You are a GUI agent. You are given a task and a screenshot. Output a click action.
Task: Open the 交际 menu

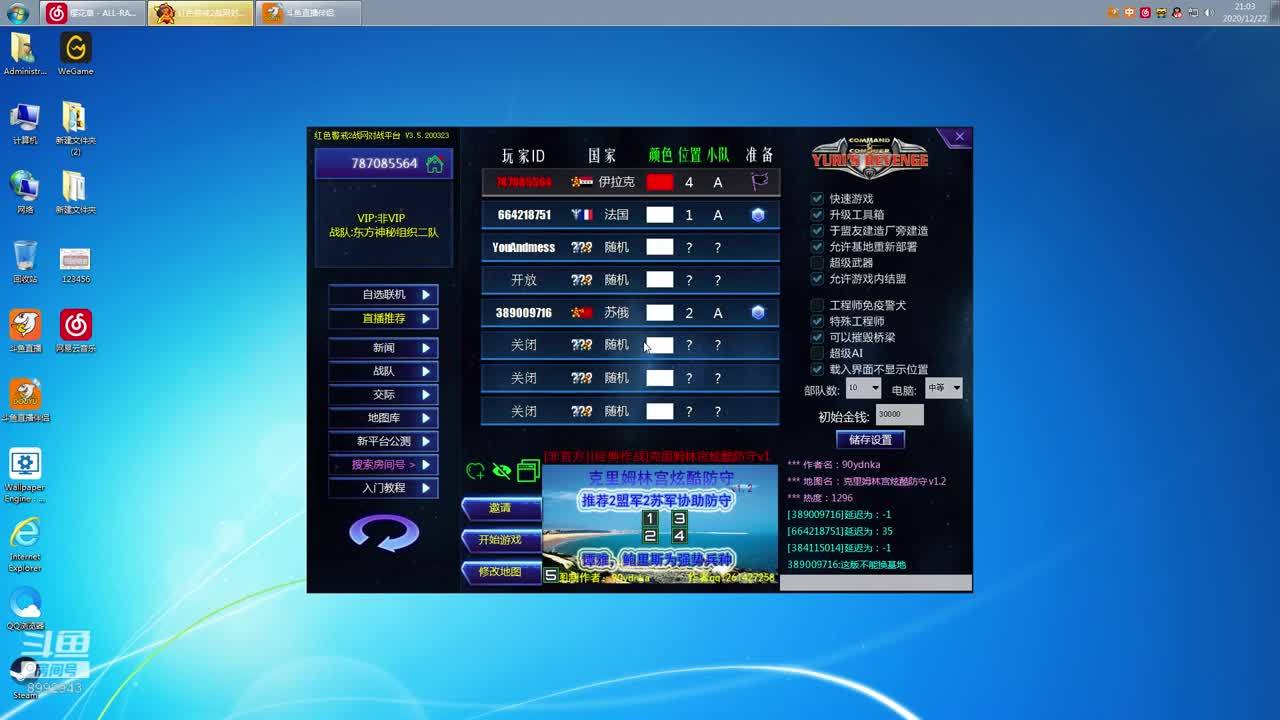pyautogui.click(x=383, y=395)
